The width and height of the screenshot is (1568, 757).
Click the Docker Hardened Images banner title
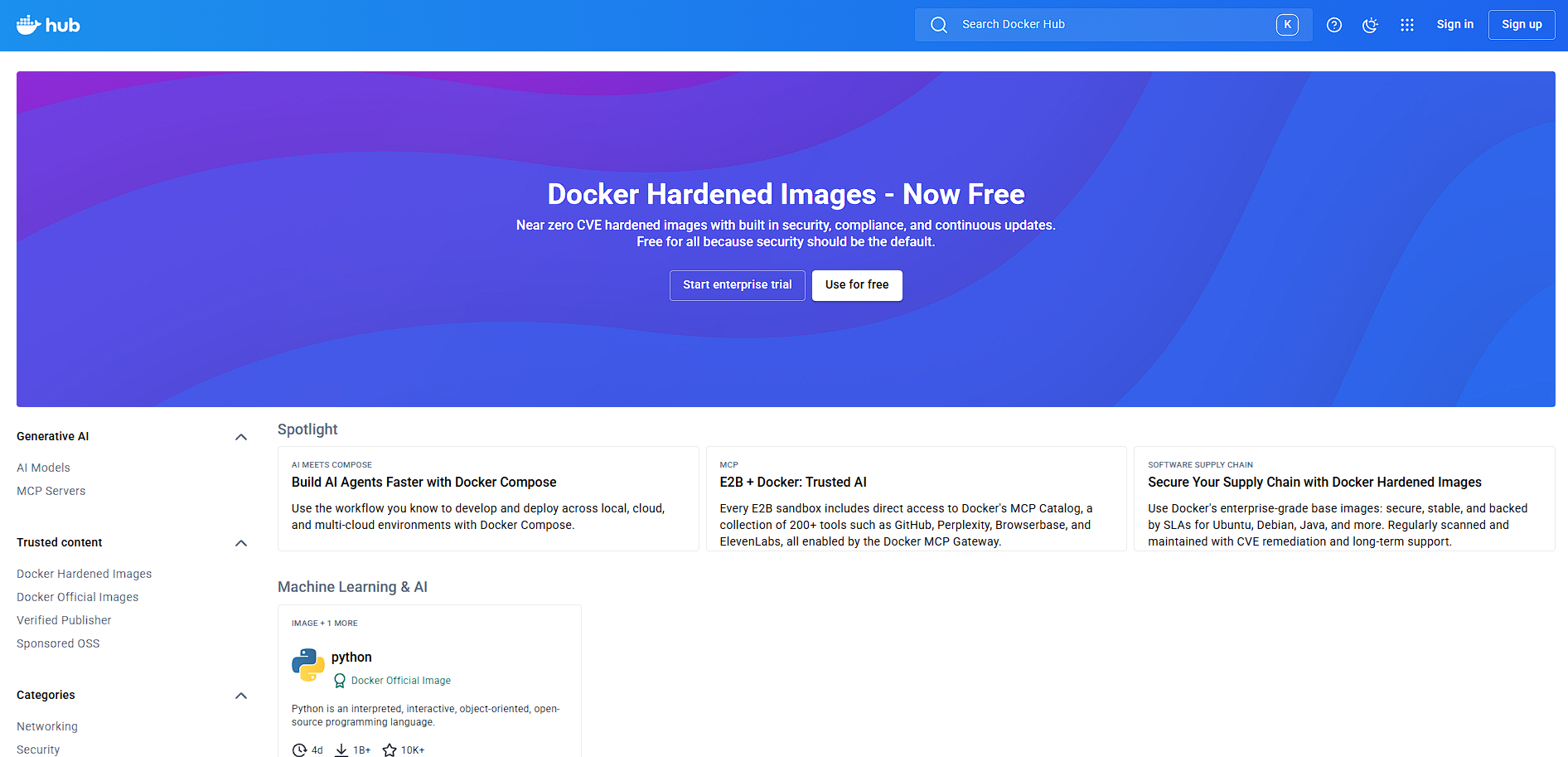click(x=786, y=194)
